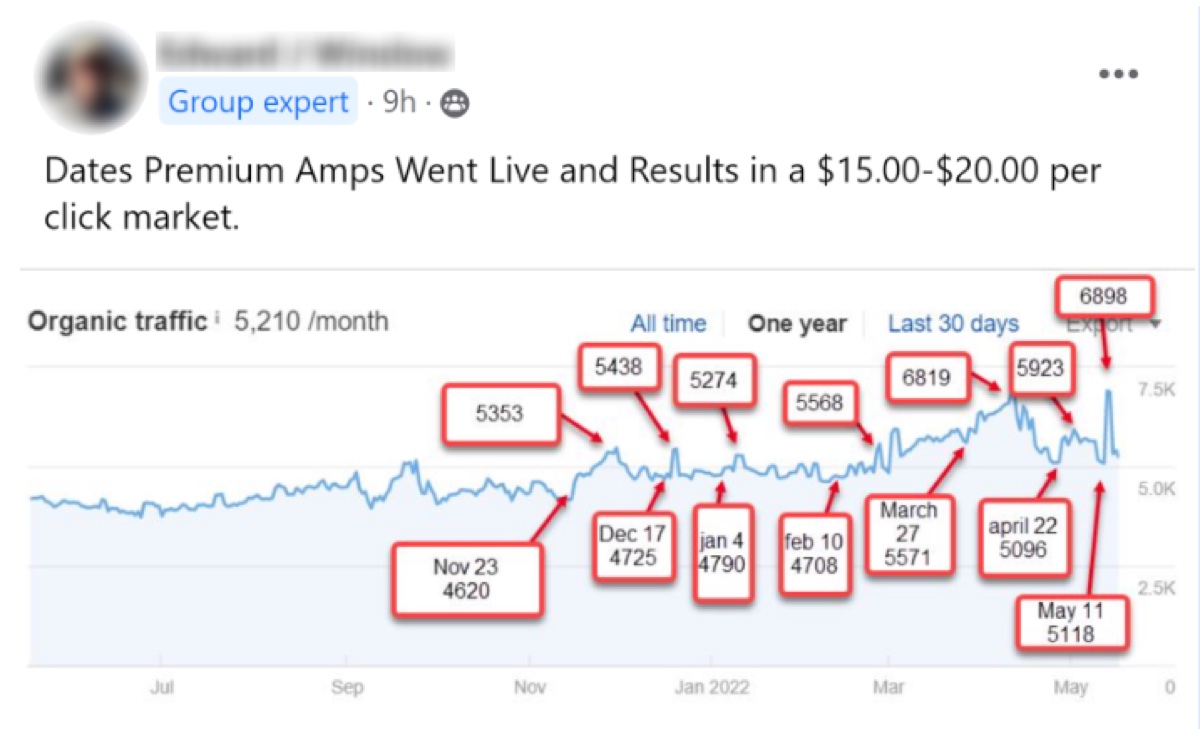
Task: Click the Dec 17 4725 annotation
Action: (x=632, y=546)
